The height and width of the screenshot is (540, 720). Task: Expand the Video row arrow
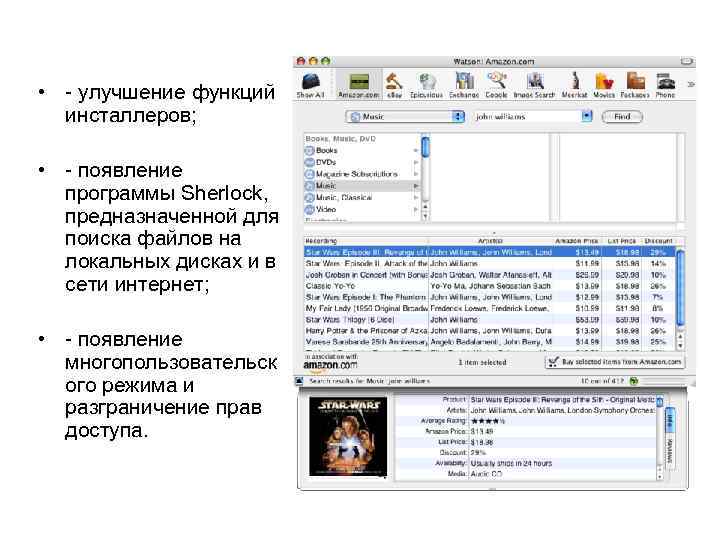416,209
